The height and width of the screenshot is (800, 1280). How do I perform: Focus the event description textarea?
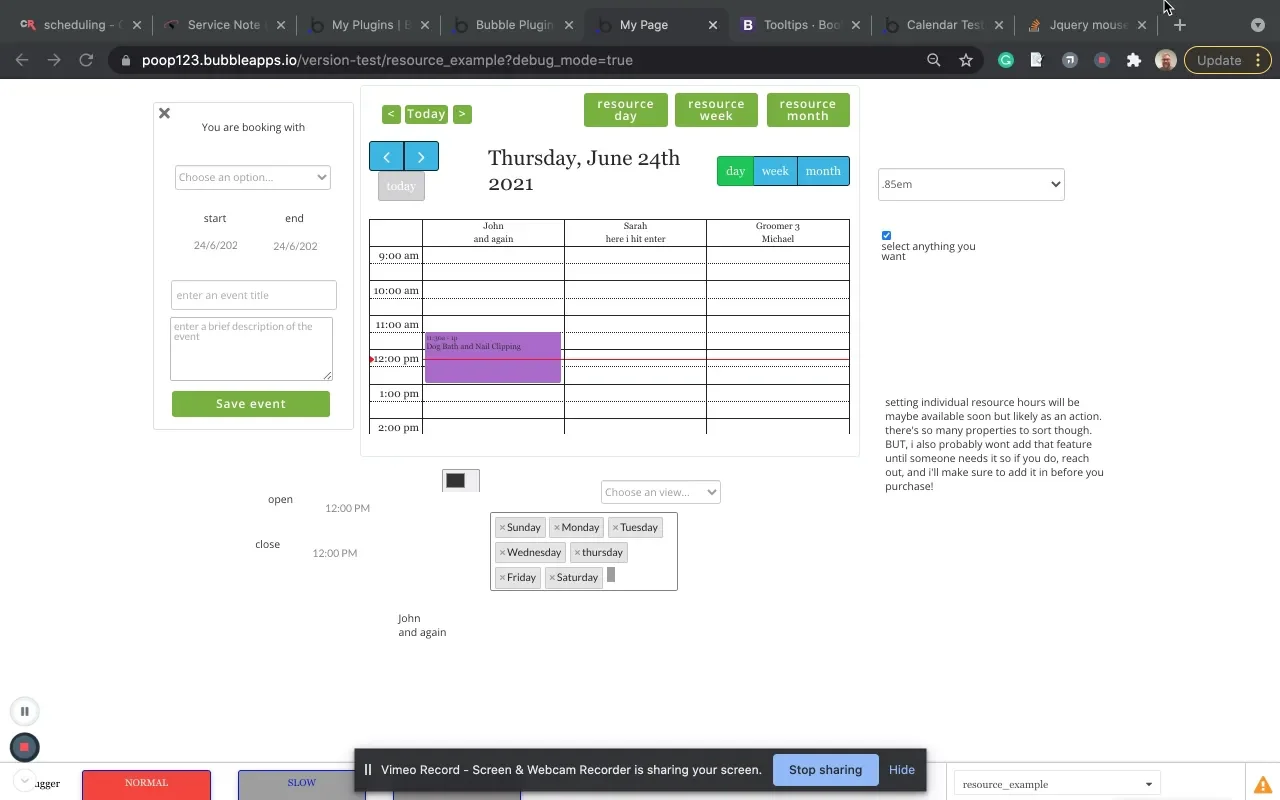click(x=251, y=349)
